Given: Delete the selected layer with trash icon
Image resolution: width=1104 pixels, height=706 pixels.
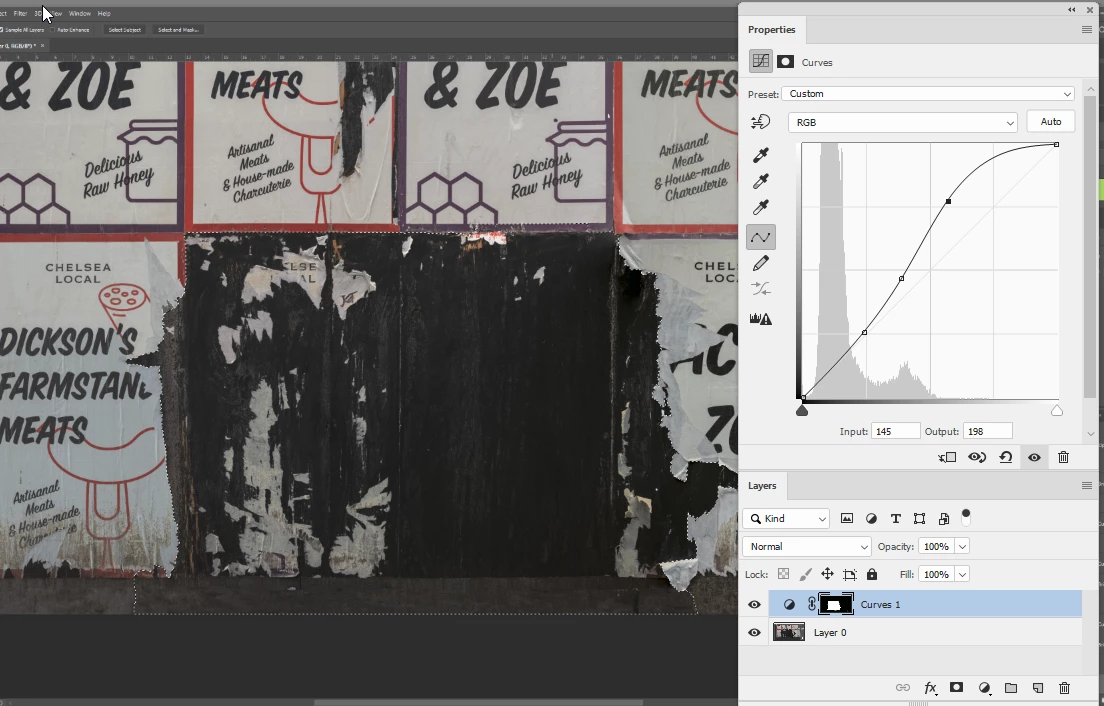Looking at the screenshot, I should [1065, 688].
